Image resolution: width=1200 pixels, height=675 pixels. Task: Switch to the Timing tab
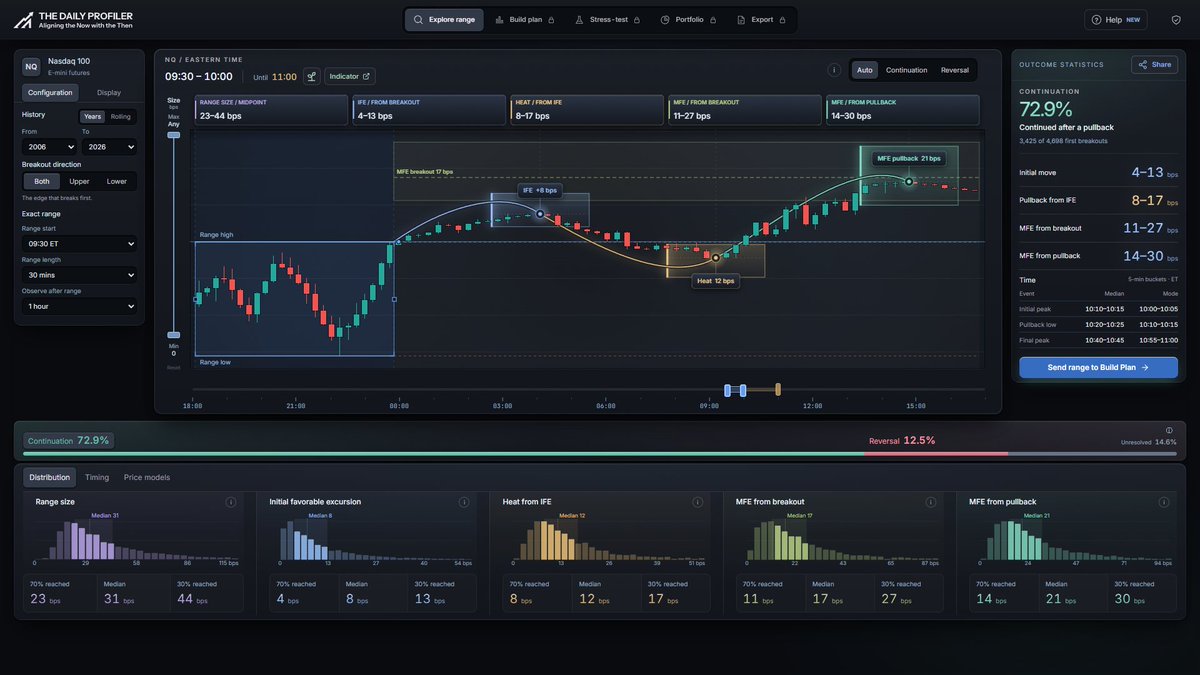(x=97, y=478)
